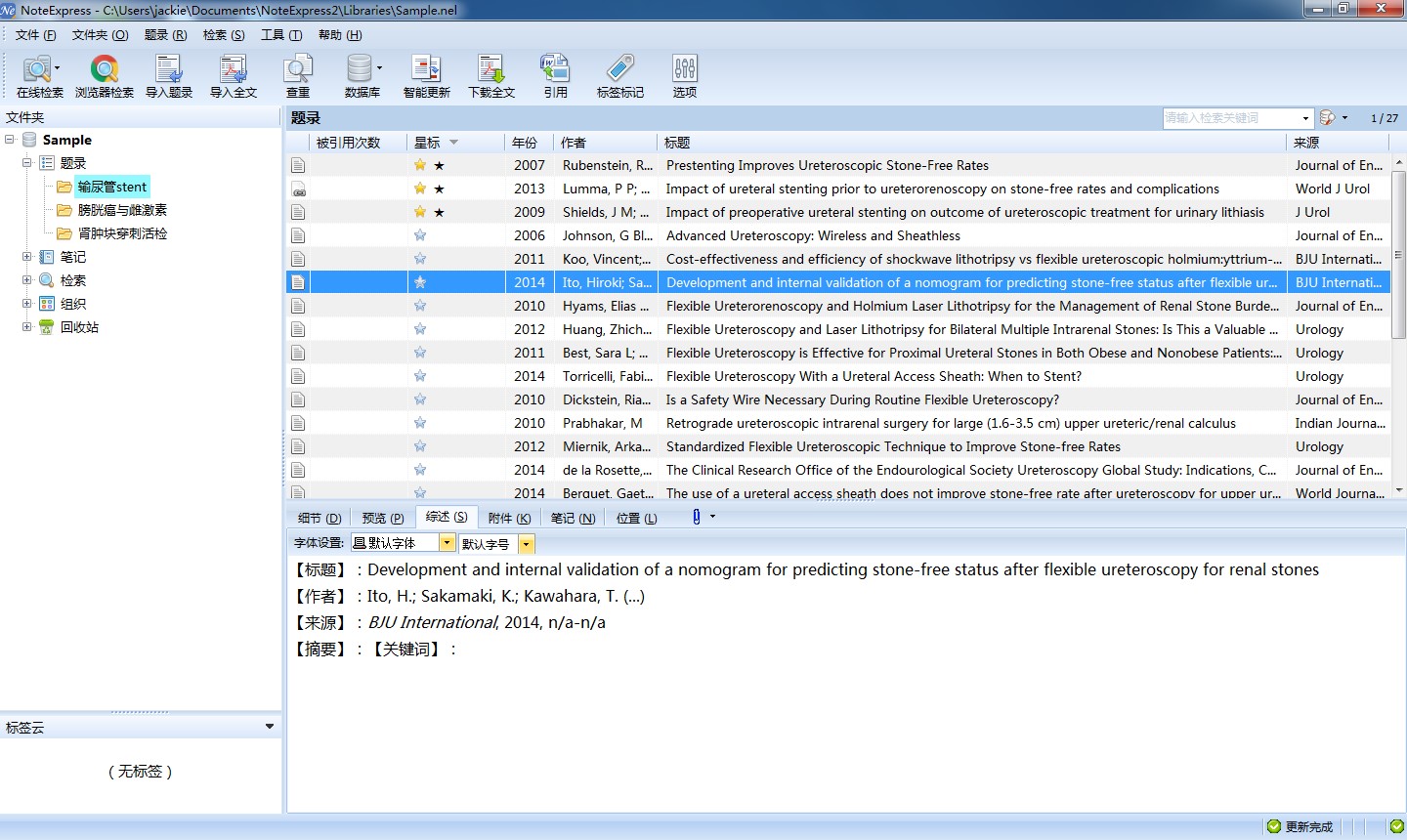Run 查重 duplicate check tool
The height and width of the screenshot is (840, 1407).
point(298,76)
